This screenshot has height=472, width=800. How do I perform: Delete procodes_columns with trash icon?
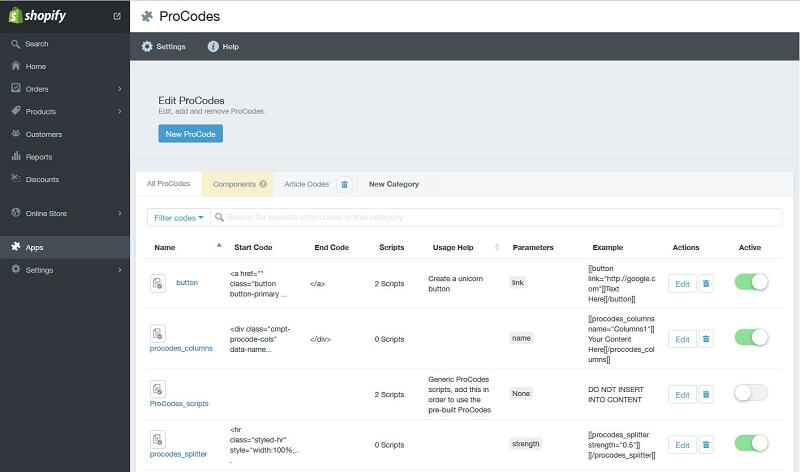click(x=706, y=339)
